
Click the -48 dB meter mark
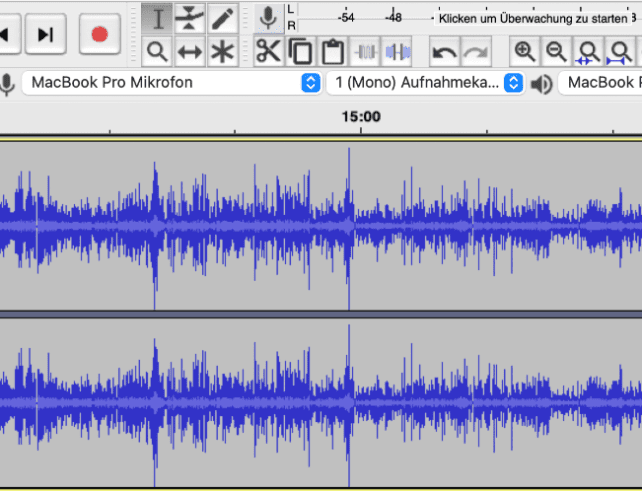click(x=393, y=18)
